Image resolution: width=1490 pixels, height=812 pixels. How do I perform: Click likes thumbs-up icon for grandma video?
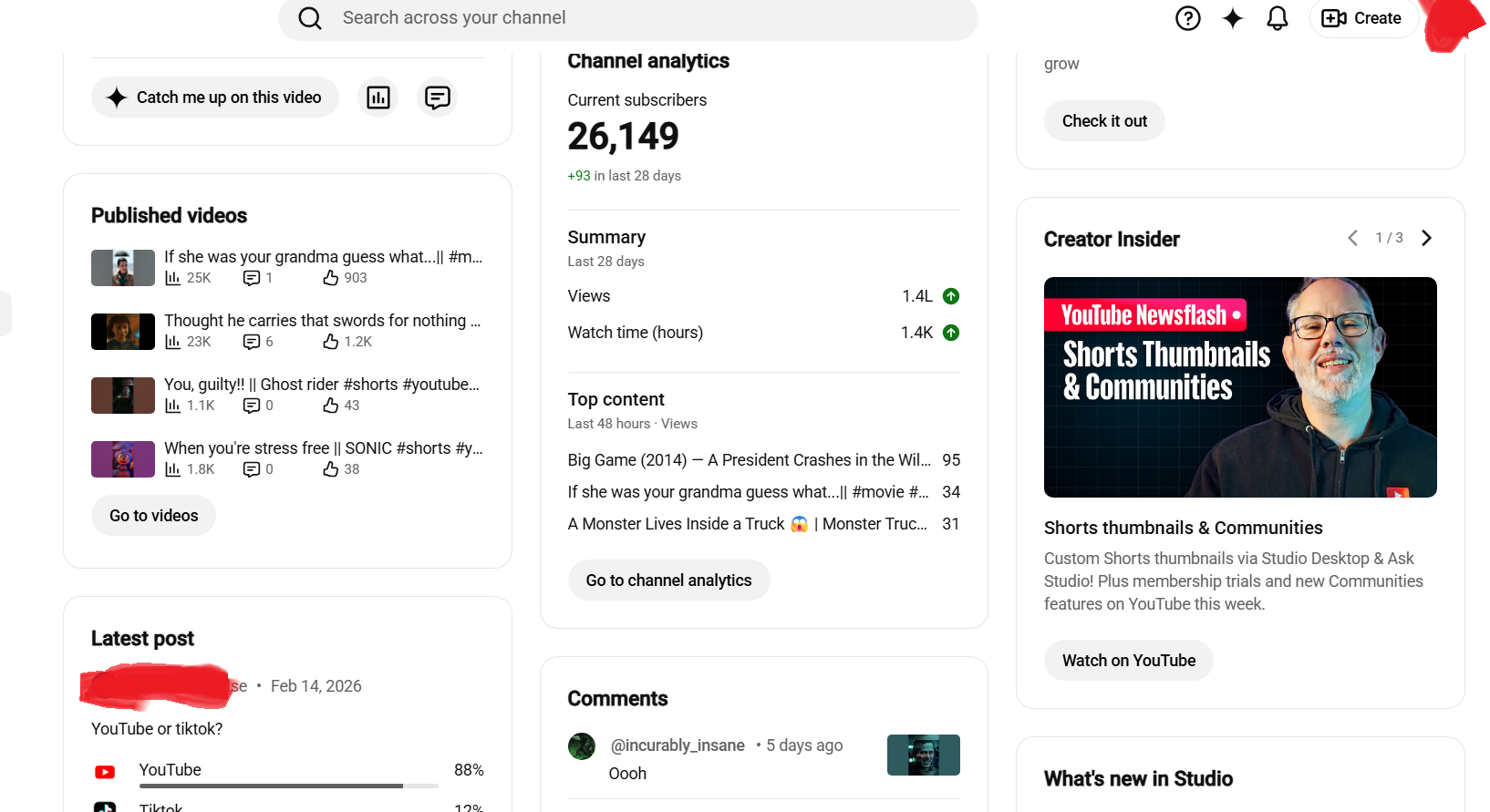pos(331,278)
